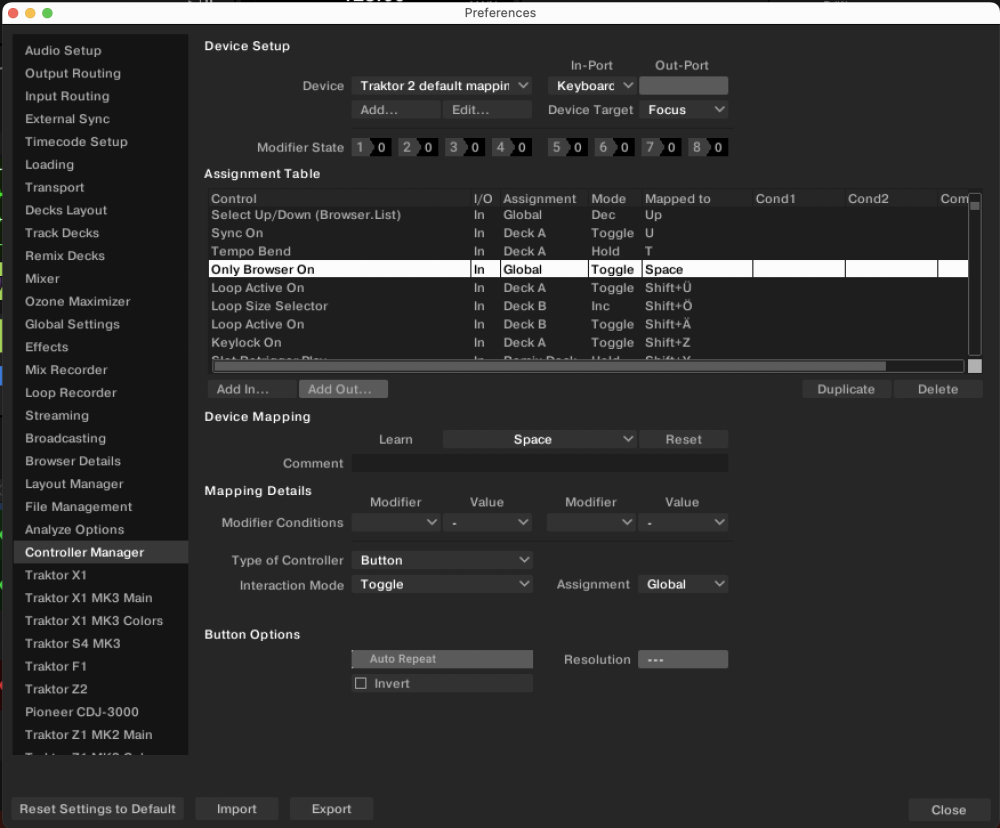Toggle the Learn button
The width and height of the screenshot is (1000, 828).
pos(395,439)
